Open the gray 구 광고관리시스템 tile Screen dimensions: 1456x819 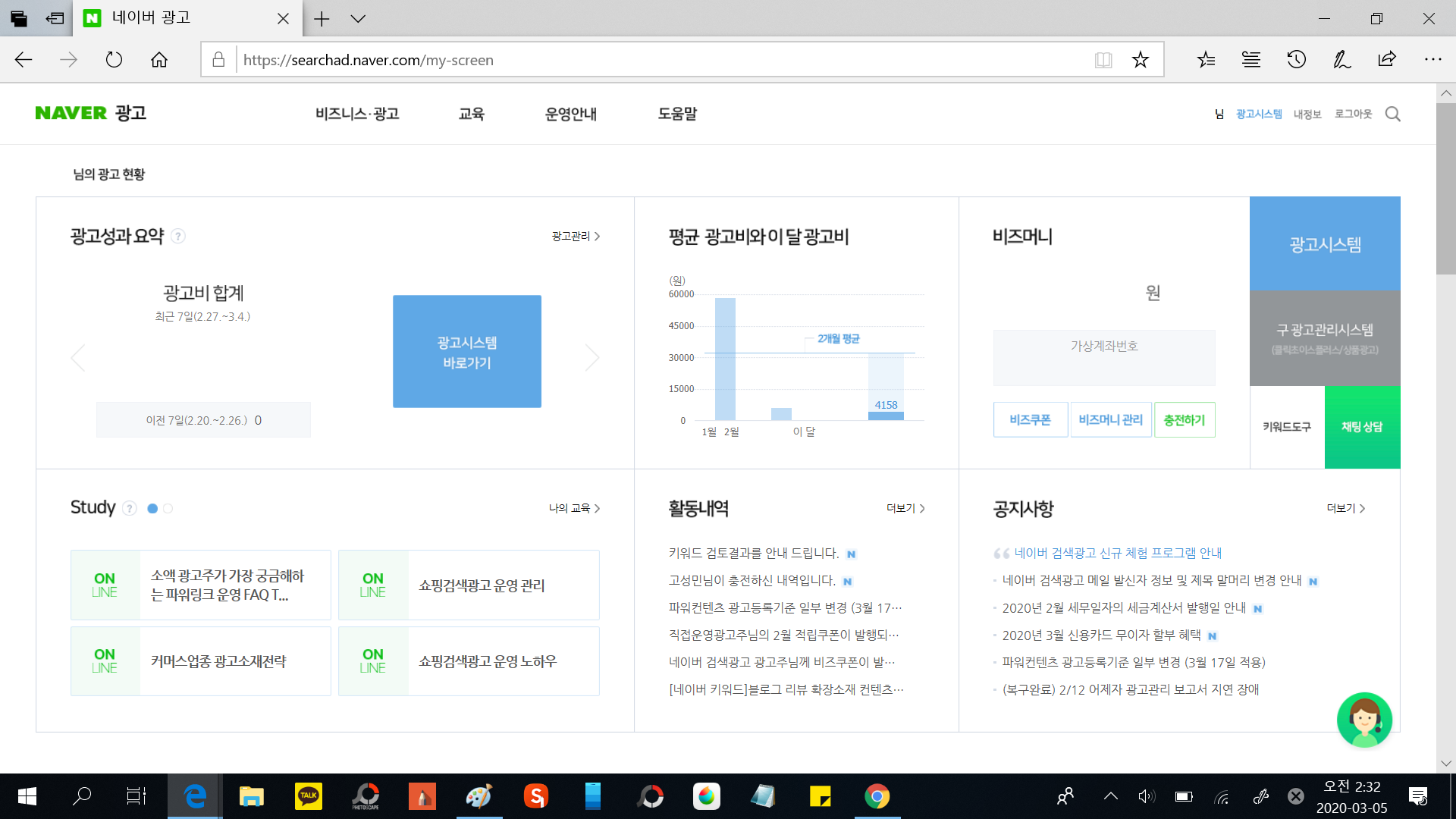point(1325,338)
